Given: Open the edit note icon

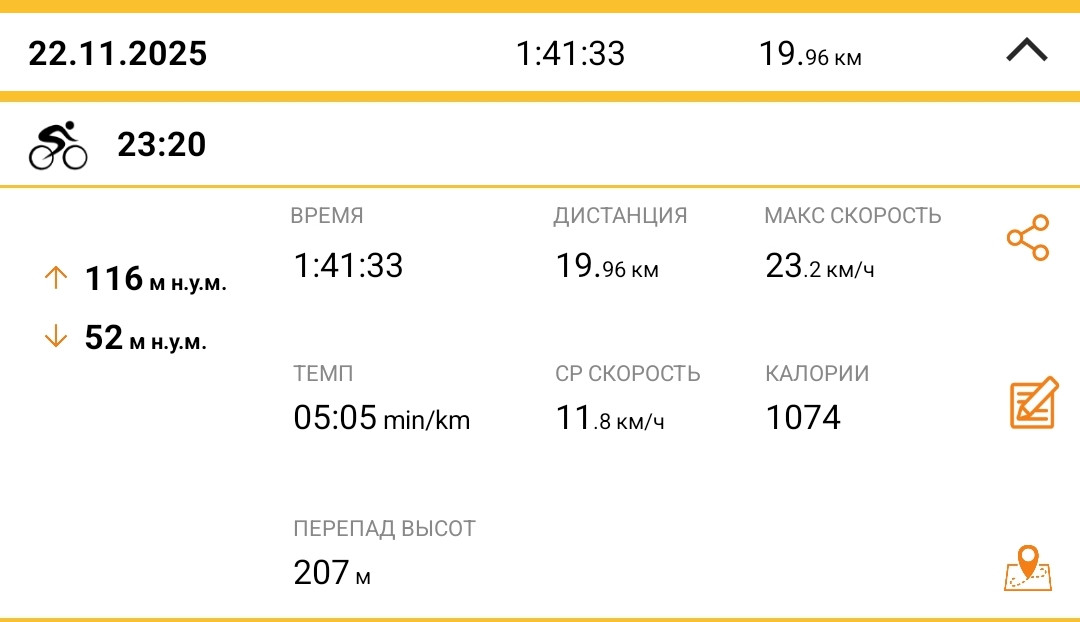Looking at the screenshot, I should [x=1034, y=403].
